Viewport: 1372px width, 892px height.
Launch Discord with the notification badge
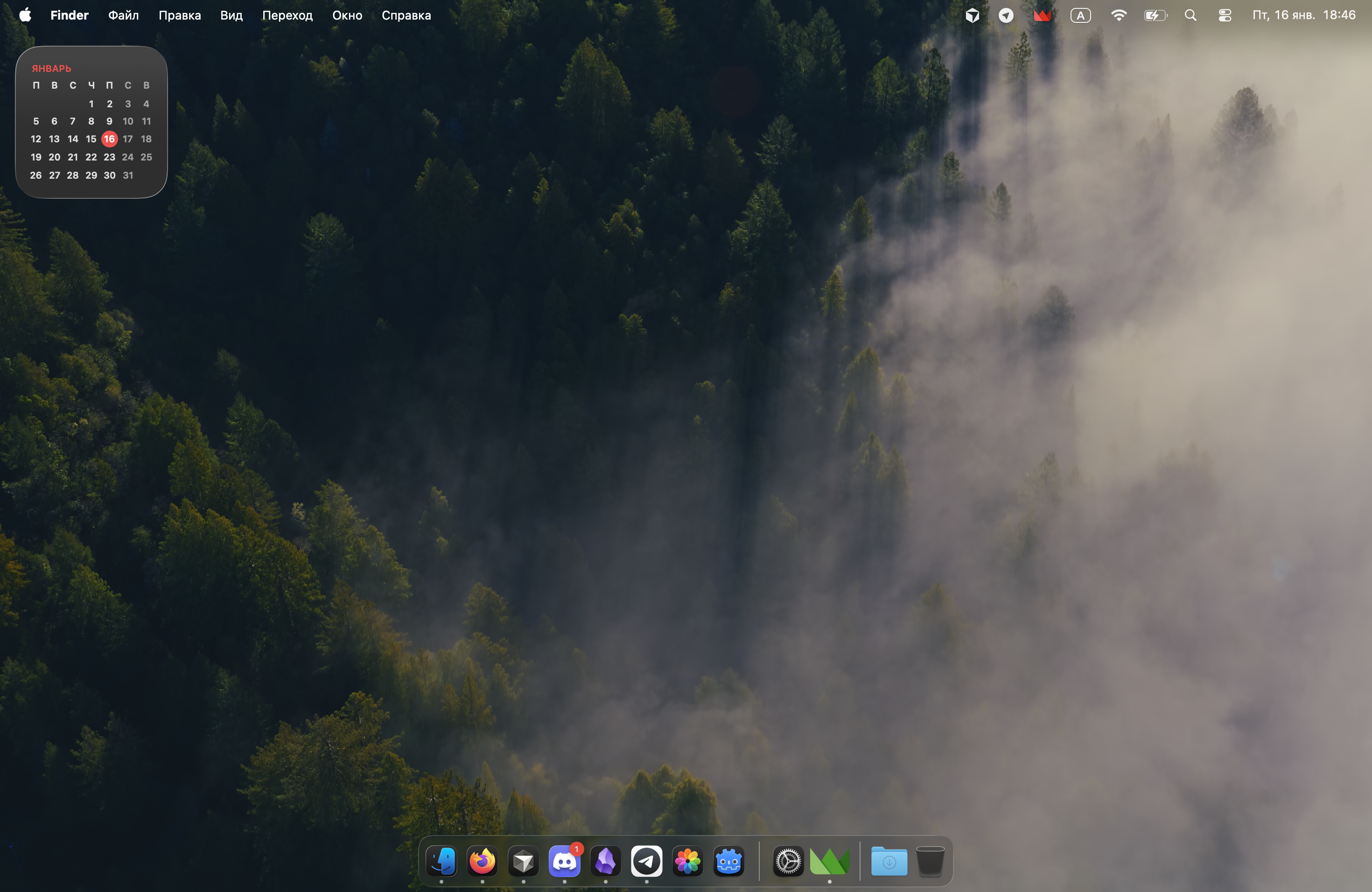tap(564, 862)
